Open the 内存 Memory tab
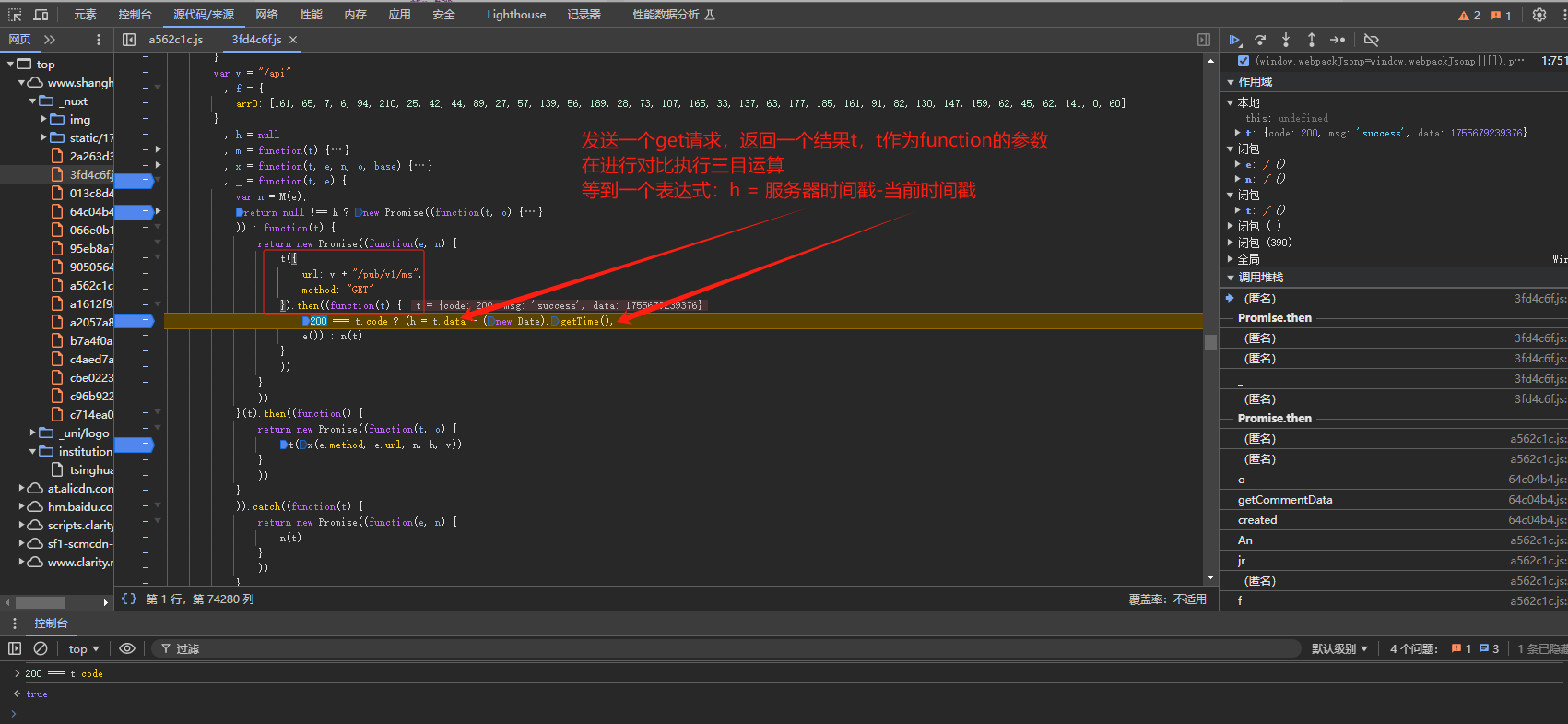Image resolution: width=1568 pixels, height=724 pixels. click(355, 15)
